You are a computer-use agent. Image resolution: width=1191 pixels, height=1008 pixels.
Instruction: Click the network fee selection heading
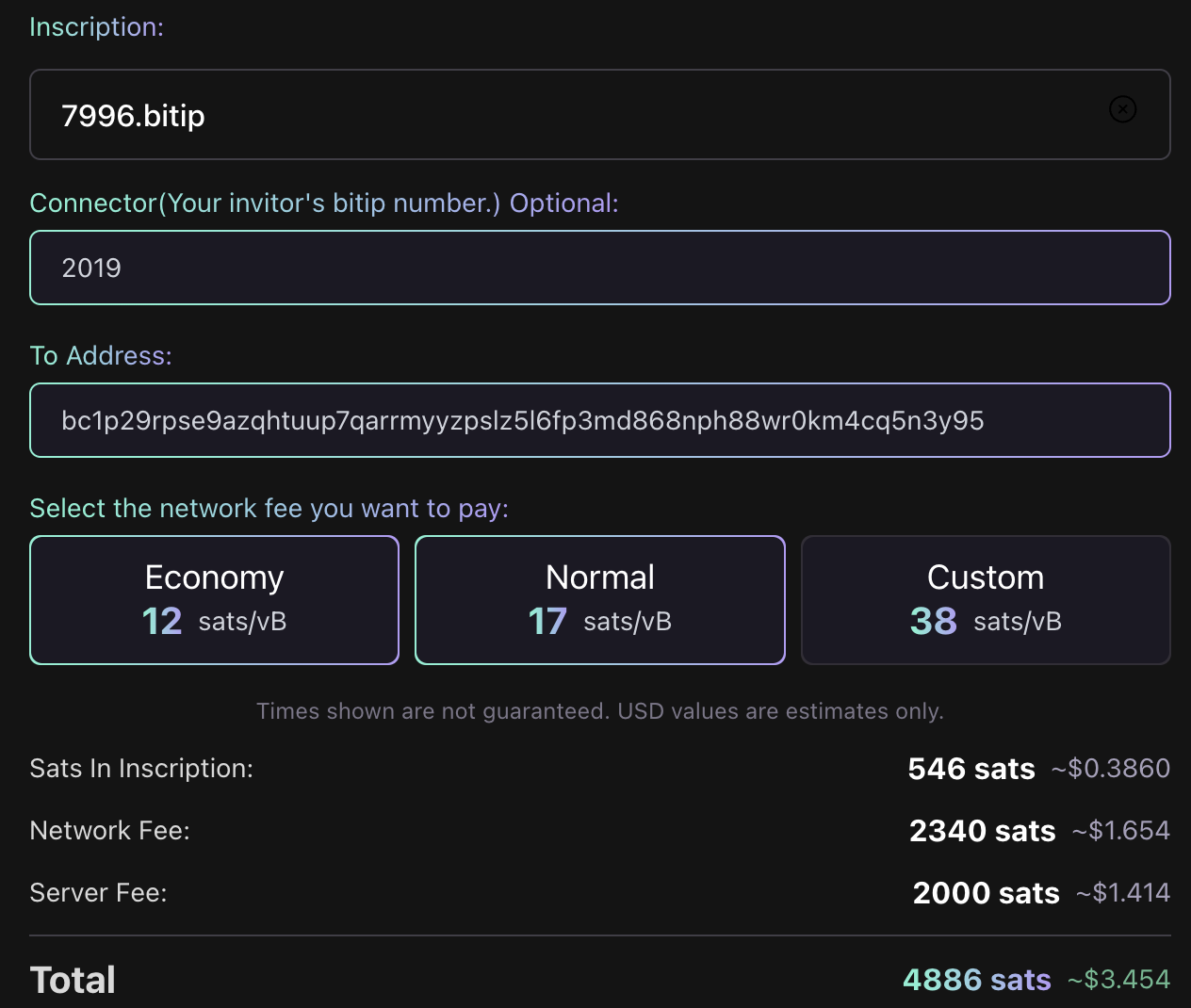(269, 509)
